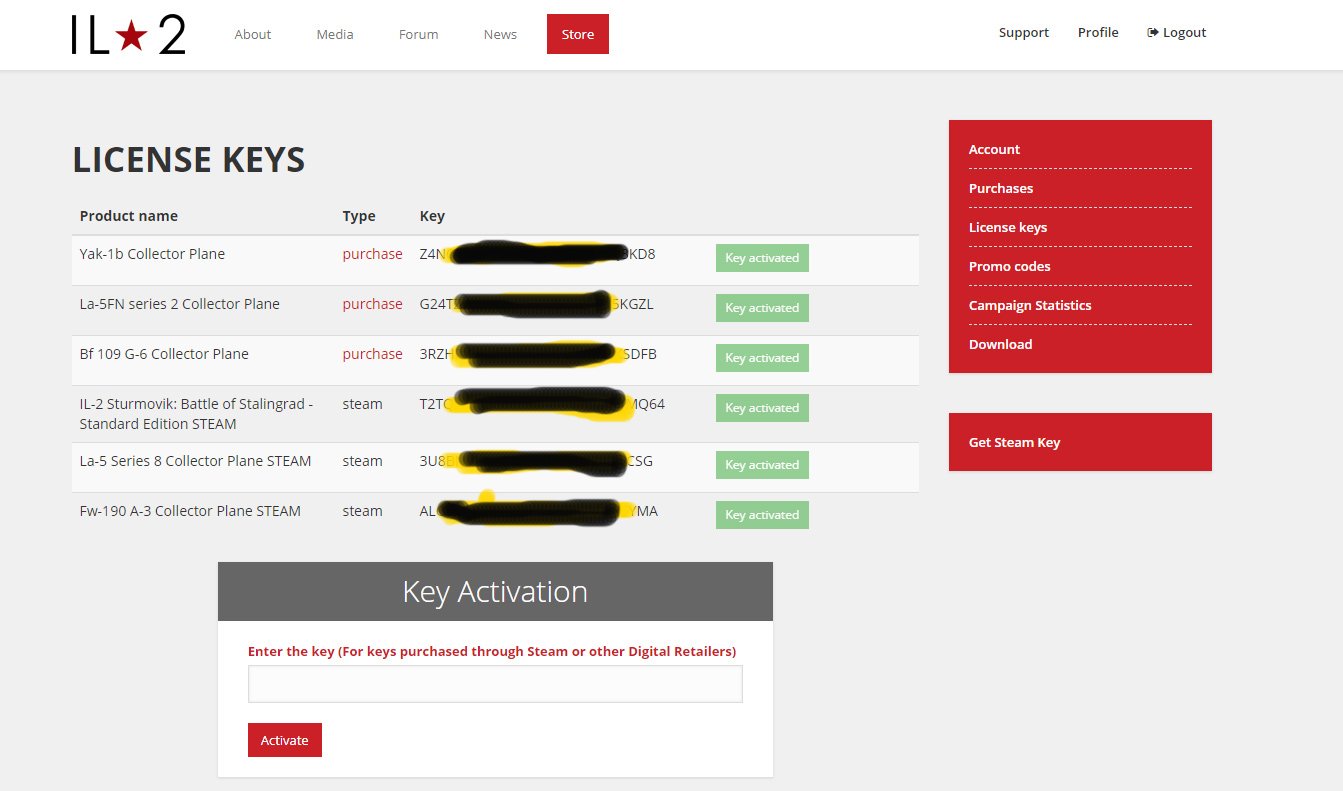Focus the key entry input field
Viewport: 1343px width, 791px height.
(x=495, y=684)
